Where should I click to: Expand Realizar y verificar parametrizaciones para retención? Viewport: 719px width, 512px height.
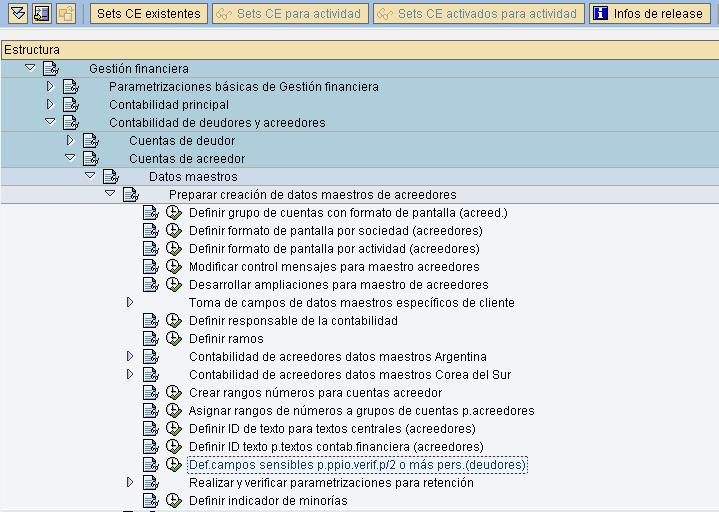pos(130,483)
